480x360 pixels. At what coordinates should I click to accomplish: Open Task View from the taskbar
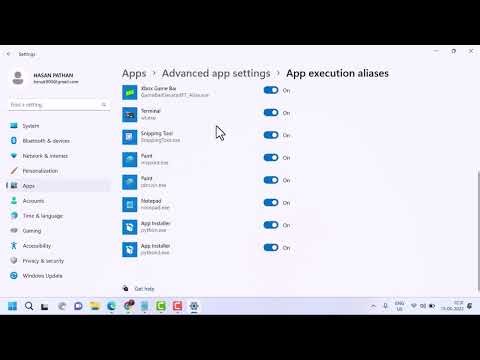point(45,306)
